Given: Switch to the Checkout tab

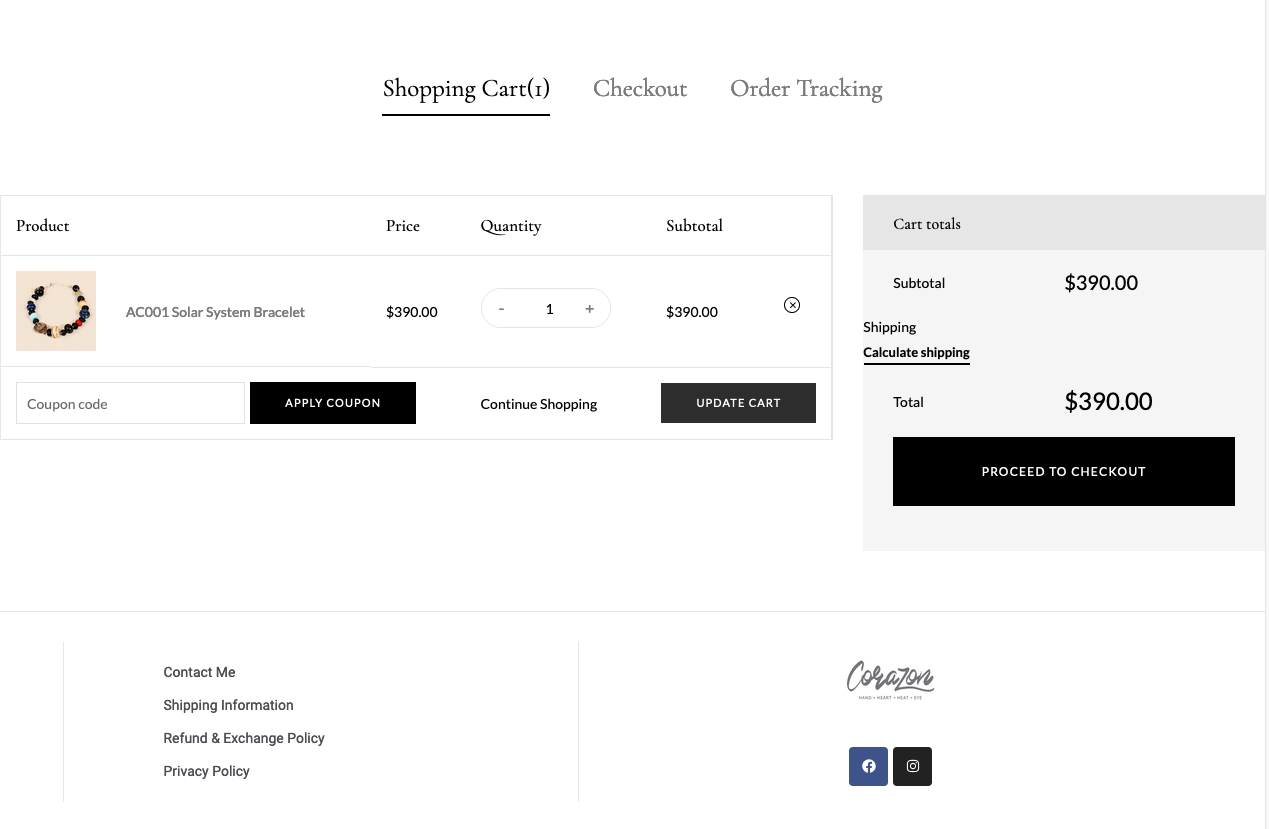Looking at the screenshot, I should point(640,89).
